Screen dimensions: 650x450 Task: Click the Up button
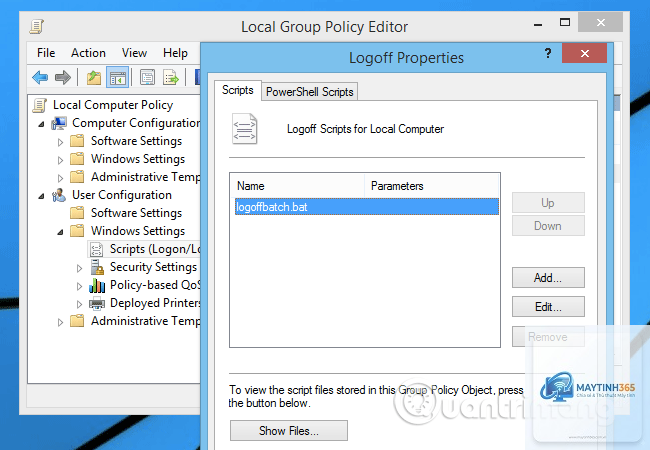(548, 203)
